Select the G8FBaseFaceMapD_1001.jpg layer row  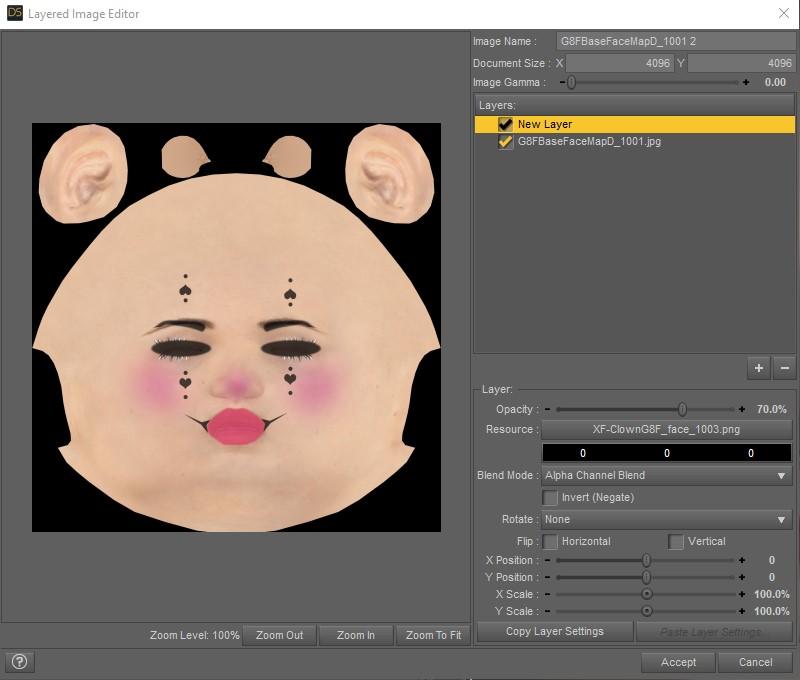[589, 142]
